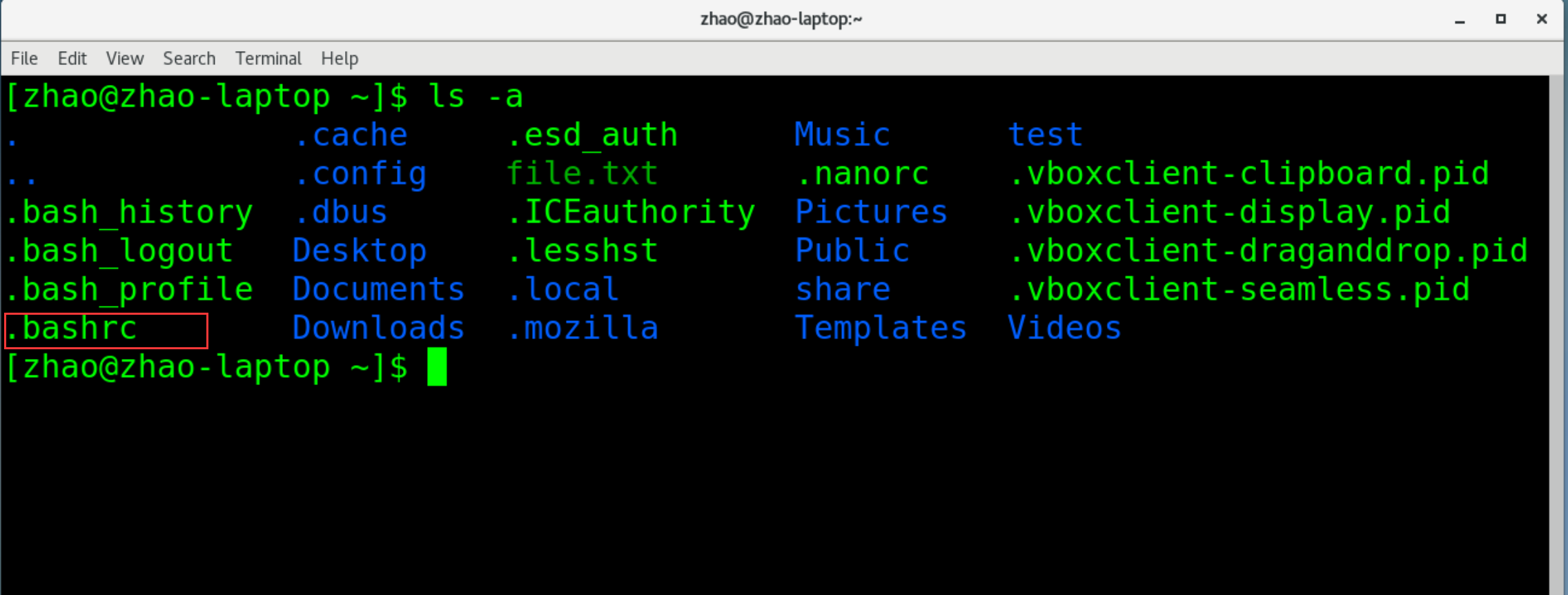Click the Templates folder name
This screenshot has height=595, width=1568.
pos(880,328)
